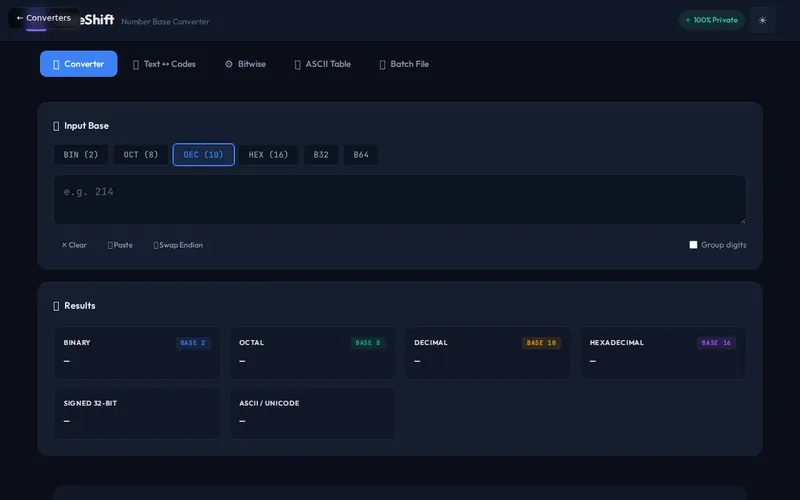
Task: Click the BASE 16 badge
Action: pos(716,343)
